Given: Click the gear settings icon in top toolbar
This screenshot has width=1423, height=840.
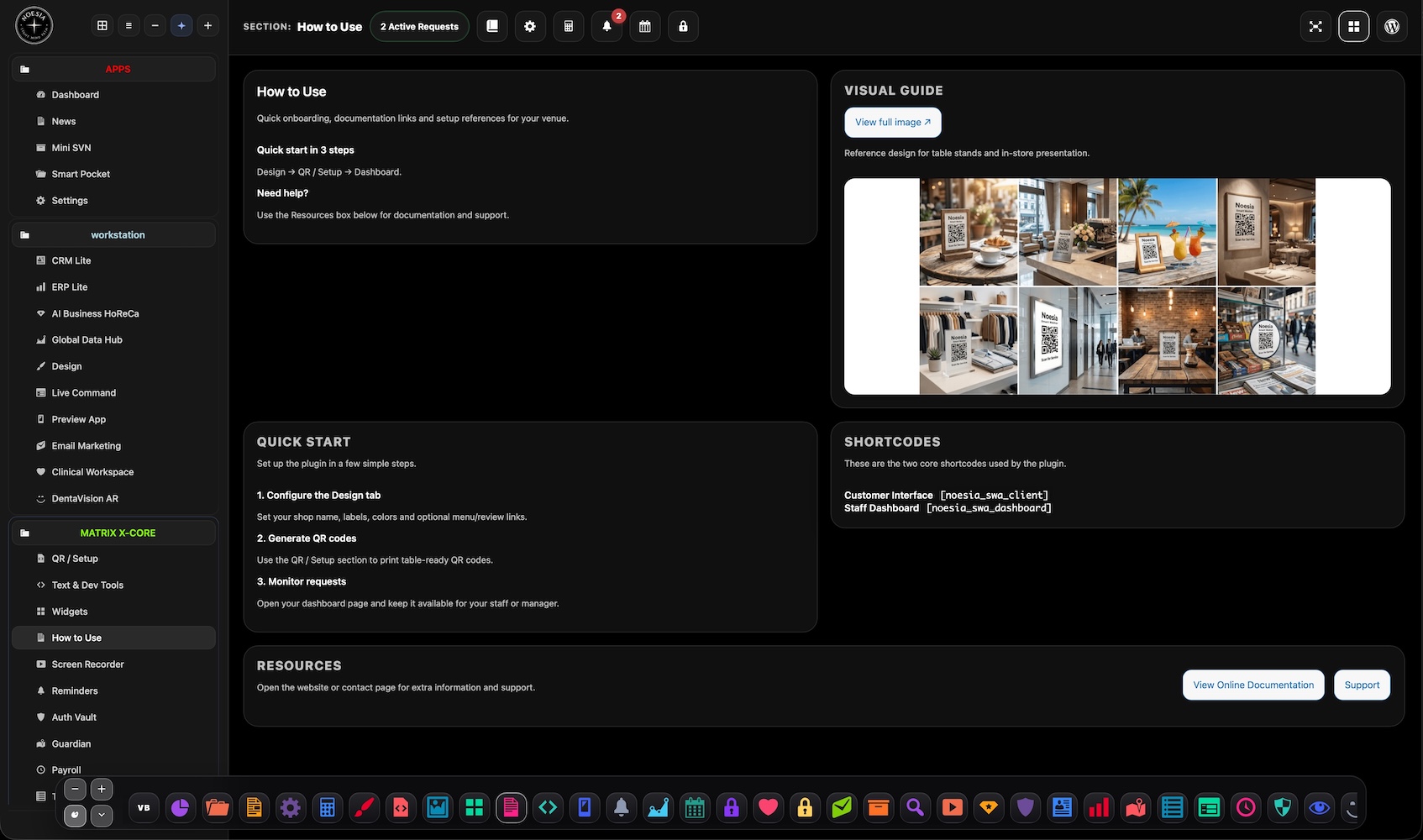Looking at the screenshot, I should [x=530, y=26].
